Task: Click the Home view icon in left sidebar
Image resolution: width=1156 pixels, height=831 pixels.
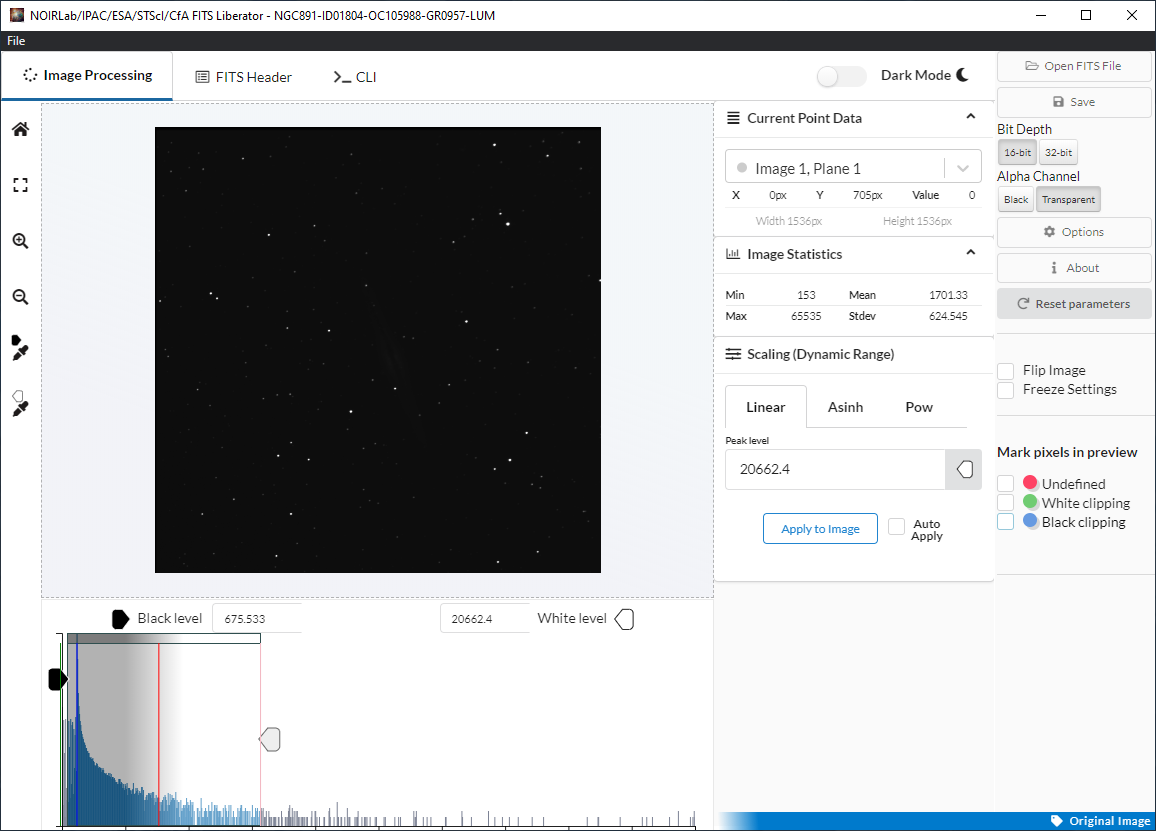Action: coord(21,129)
